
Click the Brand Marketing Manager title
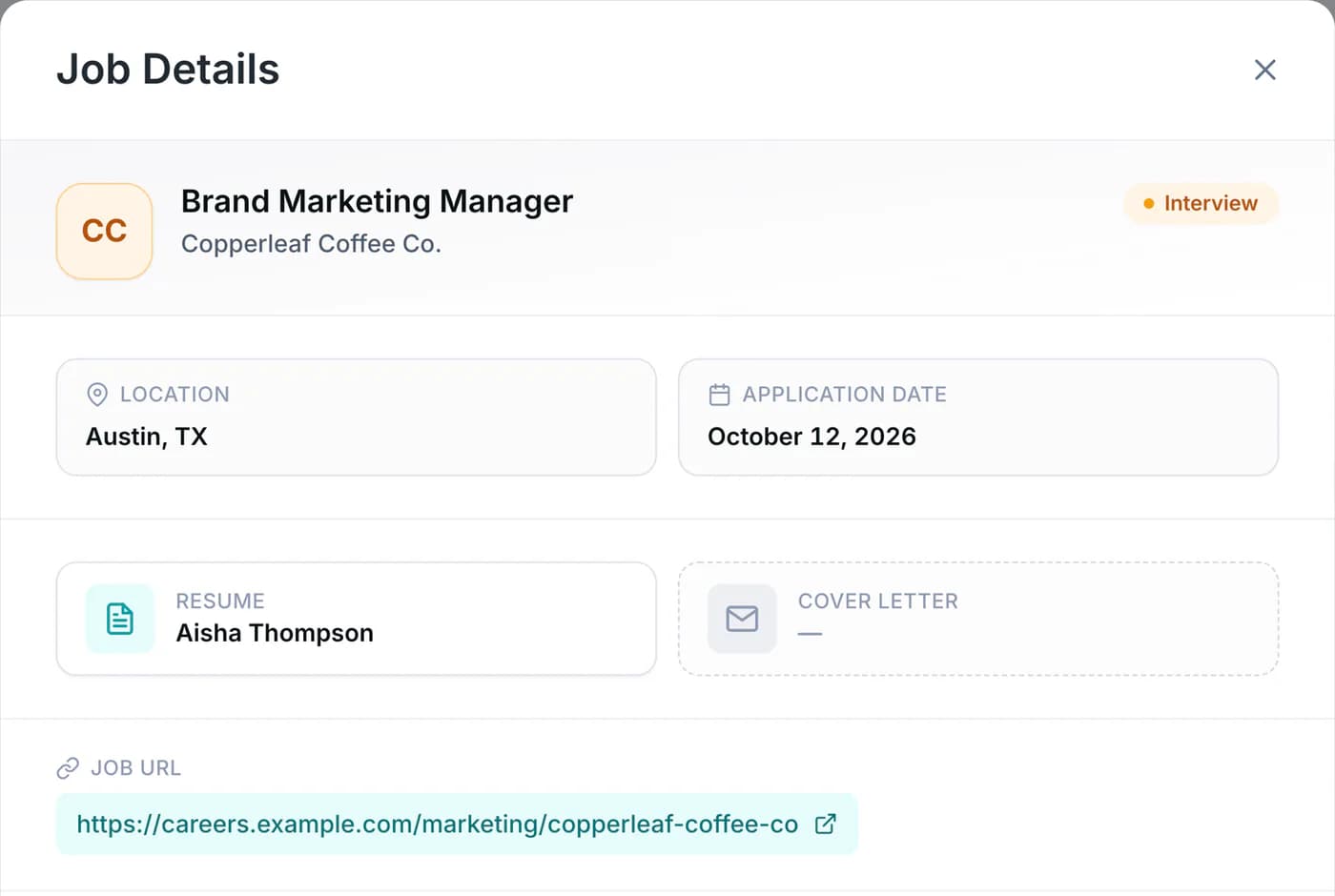tap(377, 202)
